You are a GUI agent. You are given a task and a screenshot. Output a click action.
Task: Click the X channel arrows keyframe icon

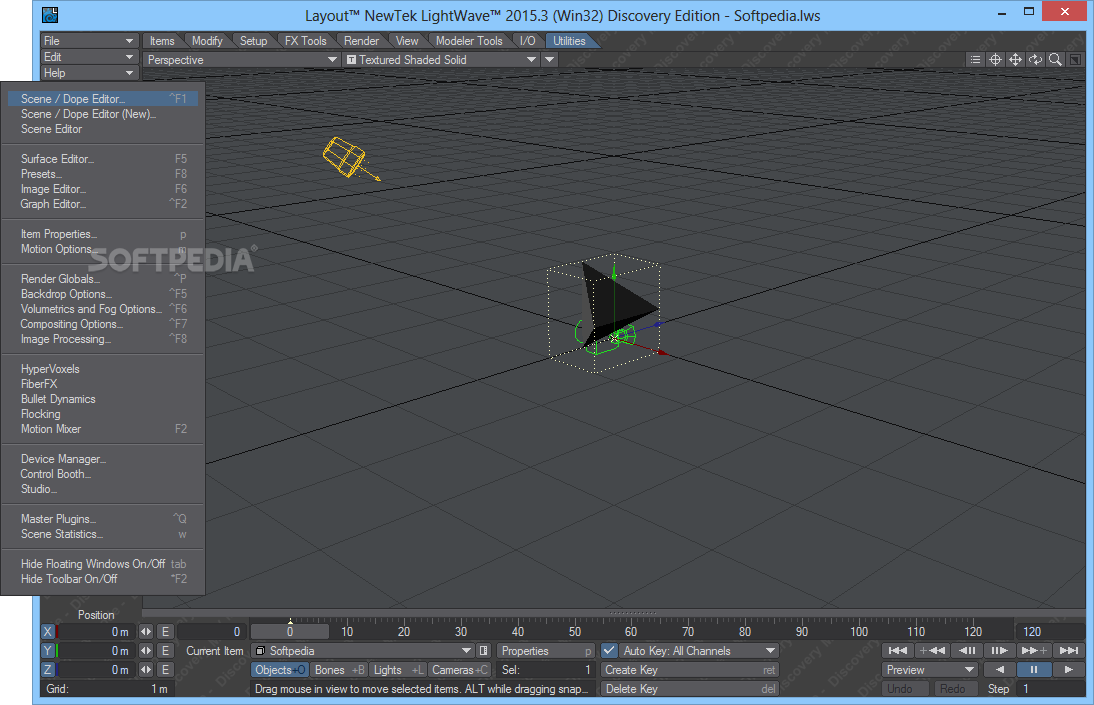tap(146, 632)
